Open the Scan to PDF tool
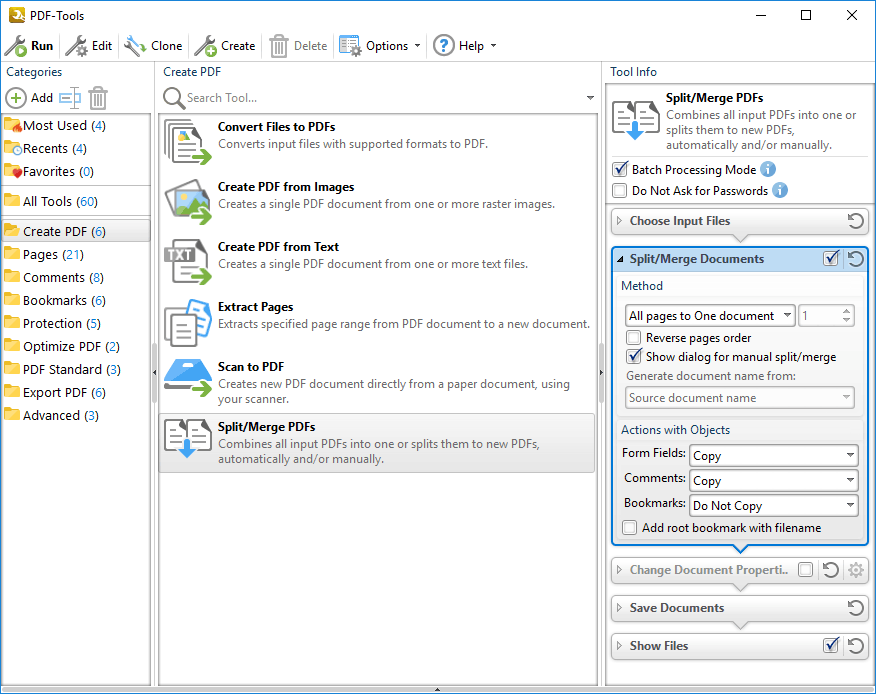The image size is (876, 694). pyautogui.click(x=376, y=383)
